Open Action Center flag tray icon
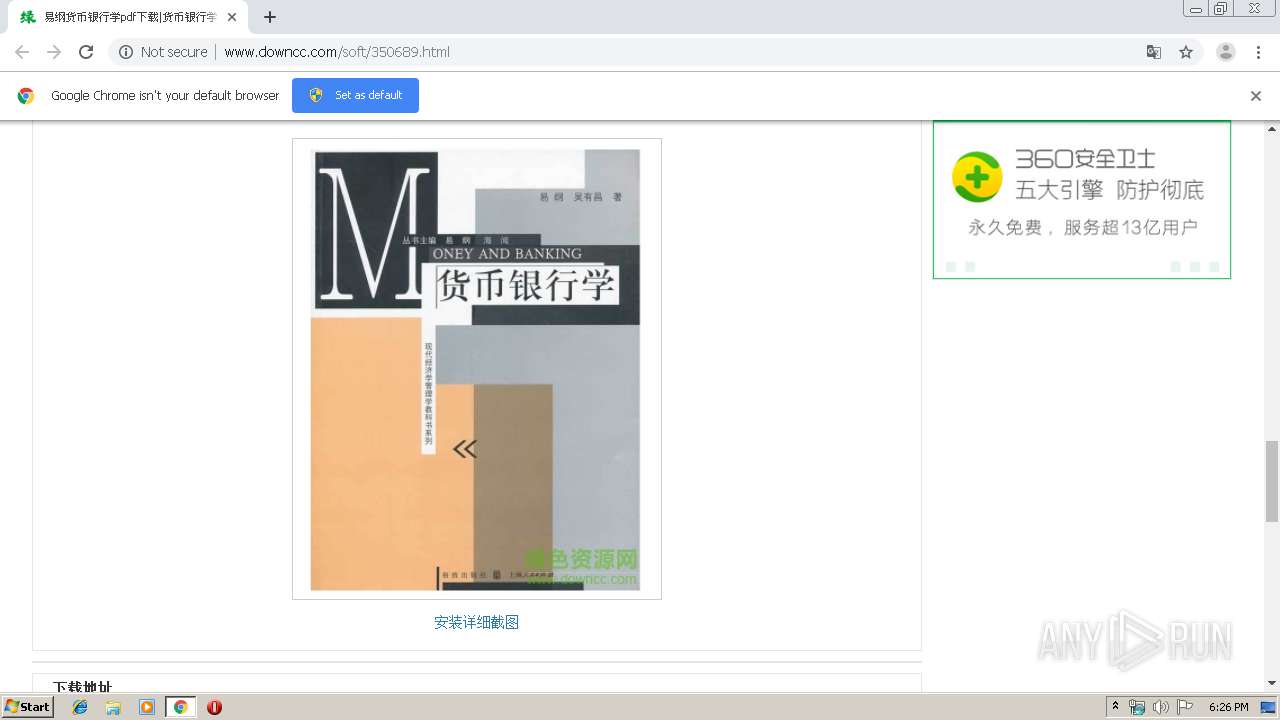Screen dimensions: 1280x720 1185,707
